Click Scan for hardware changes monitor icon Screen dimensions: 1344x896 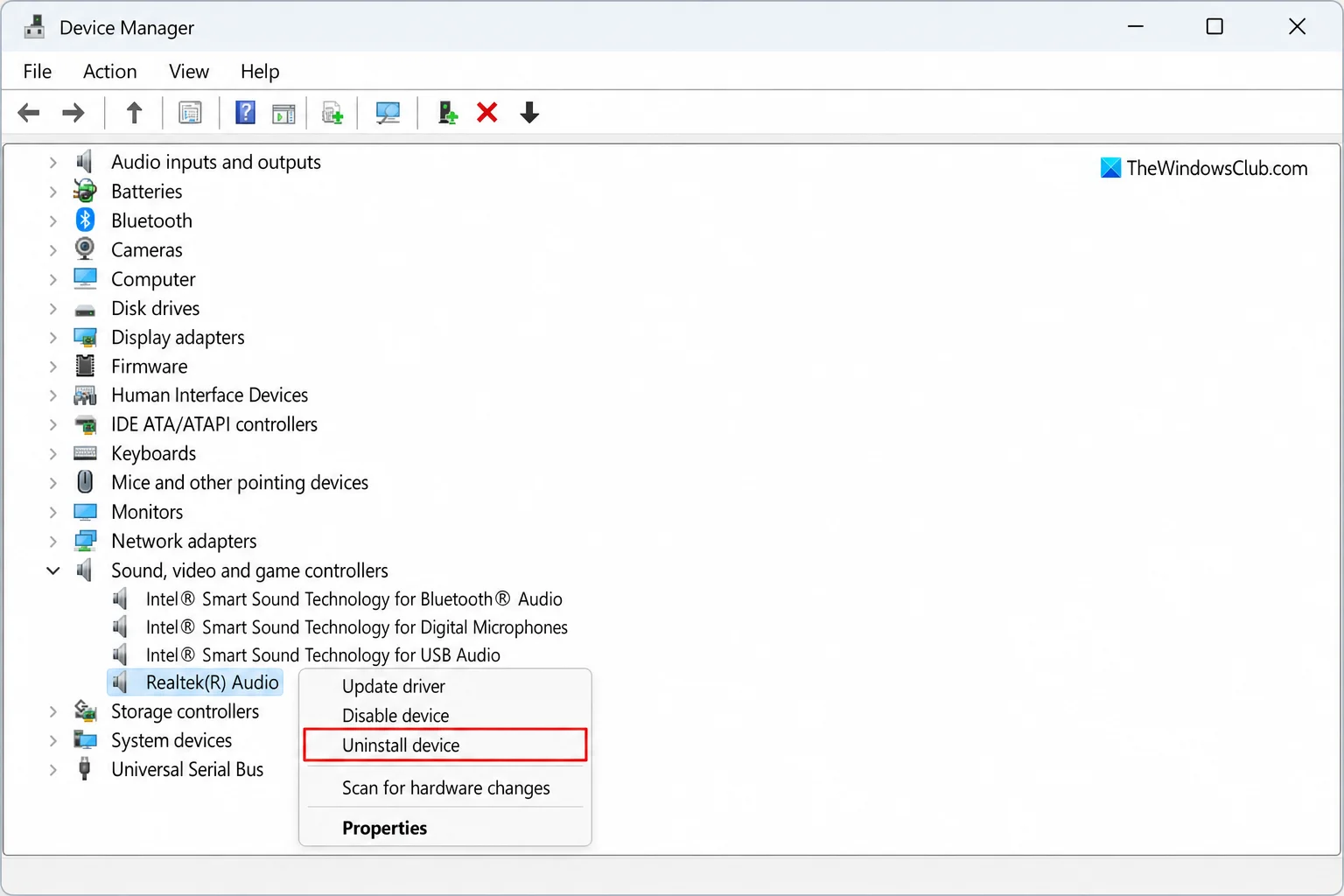[388, 113]
